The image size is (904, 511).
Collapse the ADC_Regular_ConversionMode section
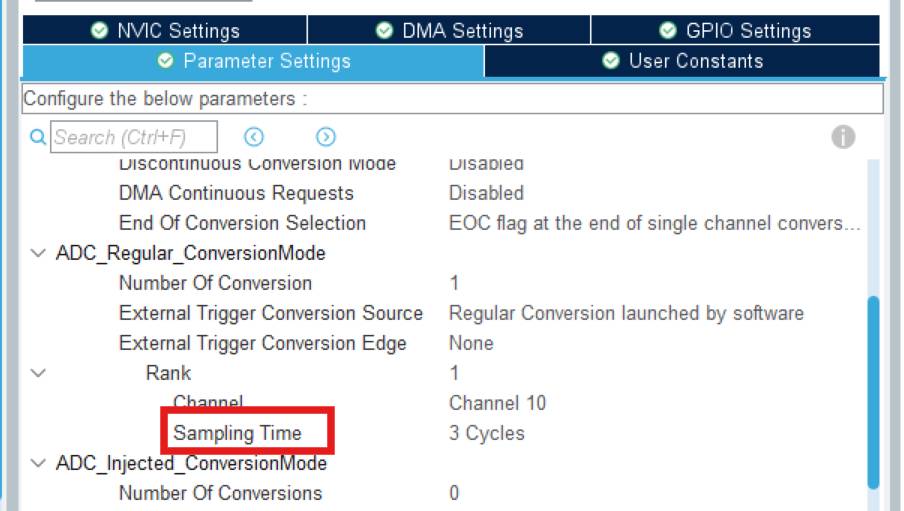38,253
